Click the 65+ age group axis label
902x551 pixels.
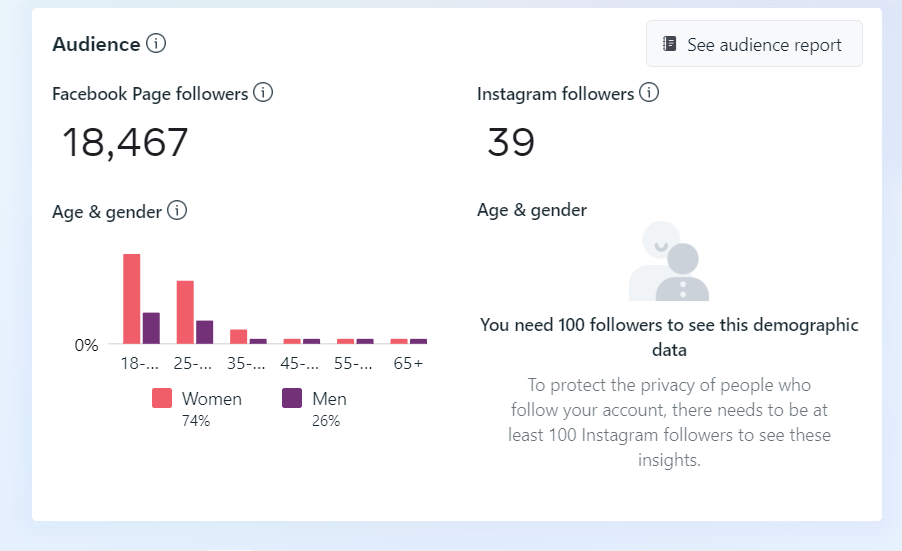point(407,364)
